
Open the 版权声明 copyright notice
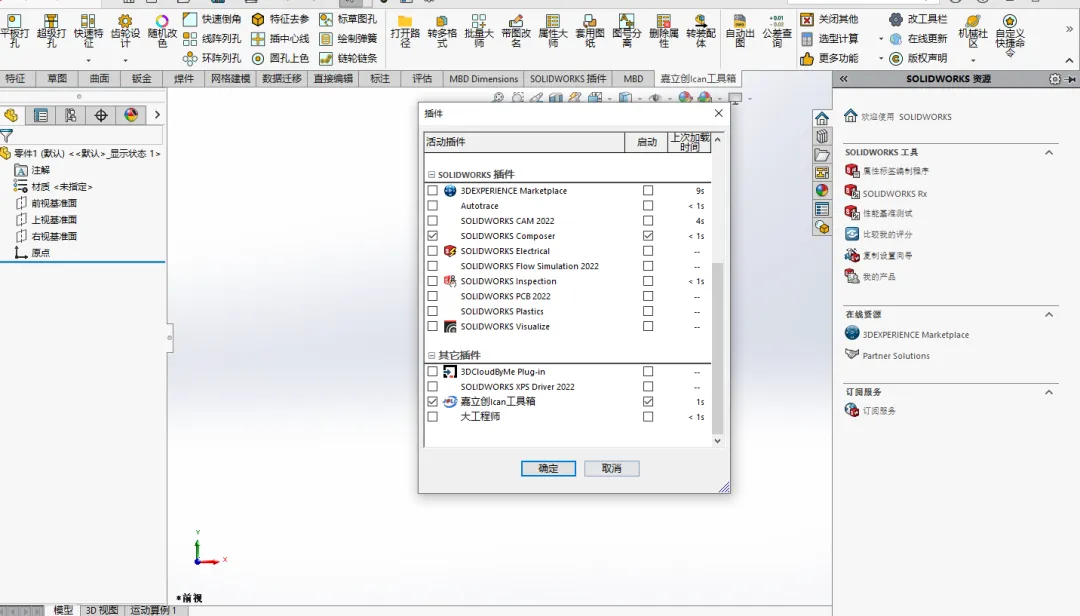(918, 59)
